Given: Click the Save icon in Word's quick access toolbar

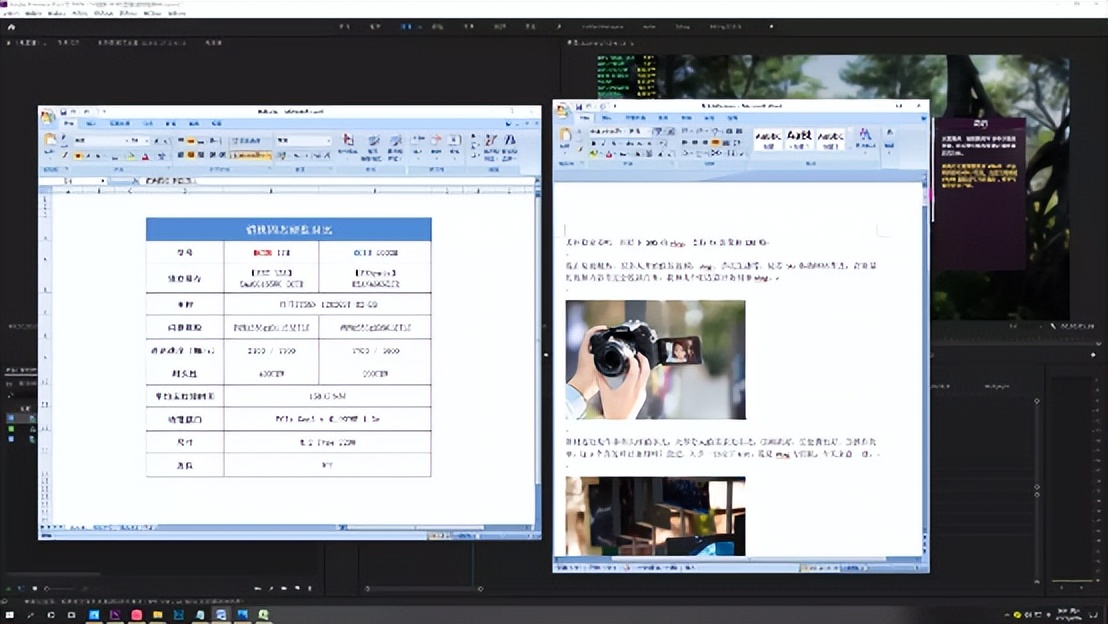Looking at the screenshot, I should (x=578, y=107).
